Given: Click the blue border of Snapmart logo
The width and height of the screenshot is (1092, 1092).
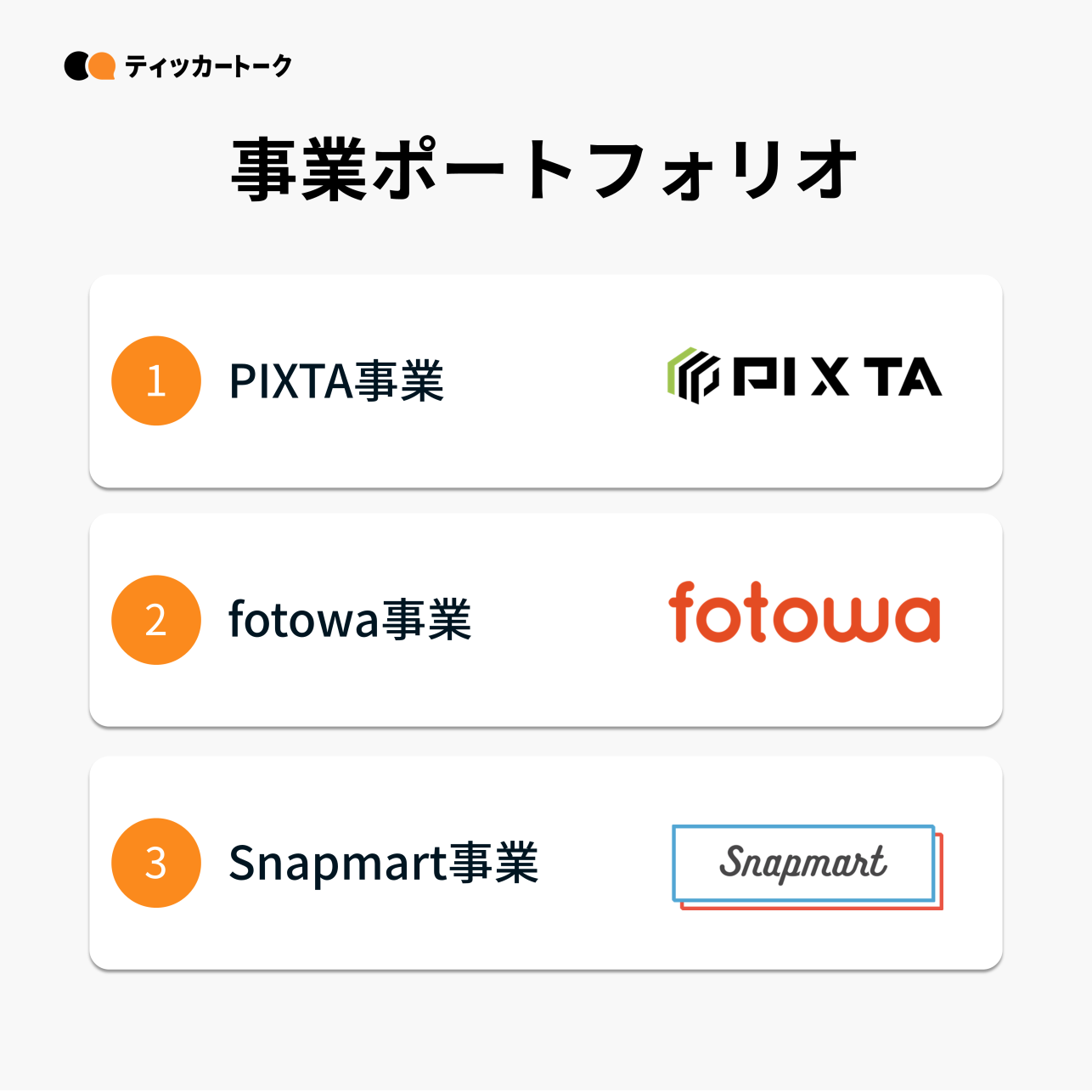Looking at the screenshot, I should (x=803, y=827).
